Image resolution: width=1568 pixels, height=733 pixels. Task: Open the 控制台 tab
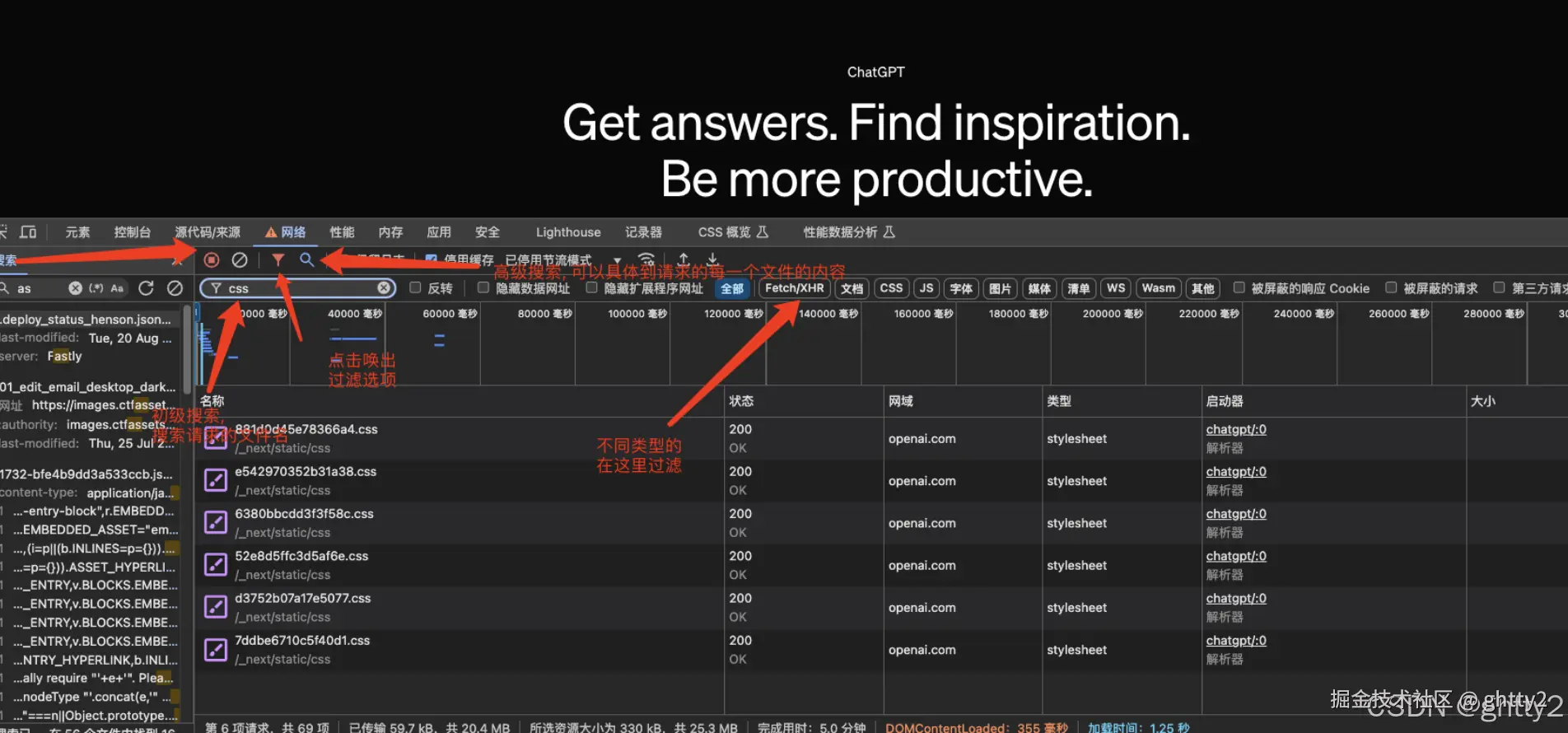133,232
